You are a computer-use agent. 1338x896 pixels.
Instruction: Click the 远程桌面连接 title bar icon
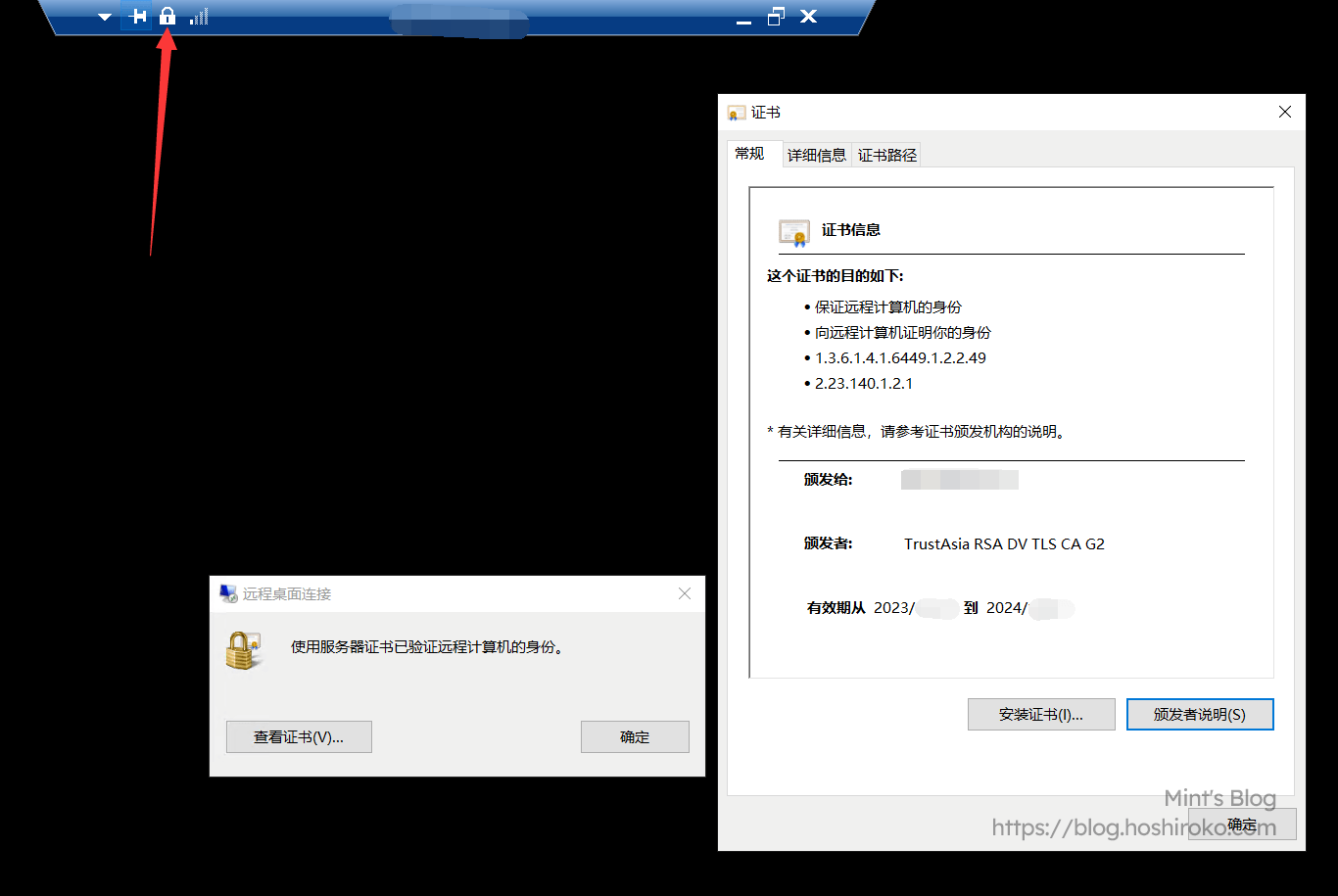pyautogui.click(x=228, y=593)
